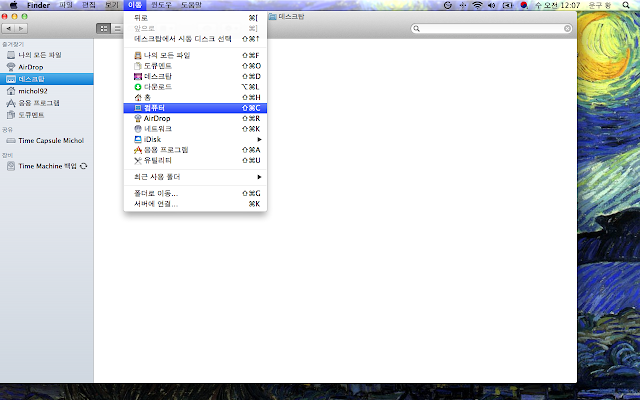Image resolution: width=640 pixels, height=400 pixels.
Task: Choose 데스크탑에서 시동 디스크 선택 menu entry
Action: (x=195, y=39)
